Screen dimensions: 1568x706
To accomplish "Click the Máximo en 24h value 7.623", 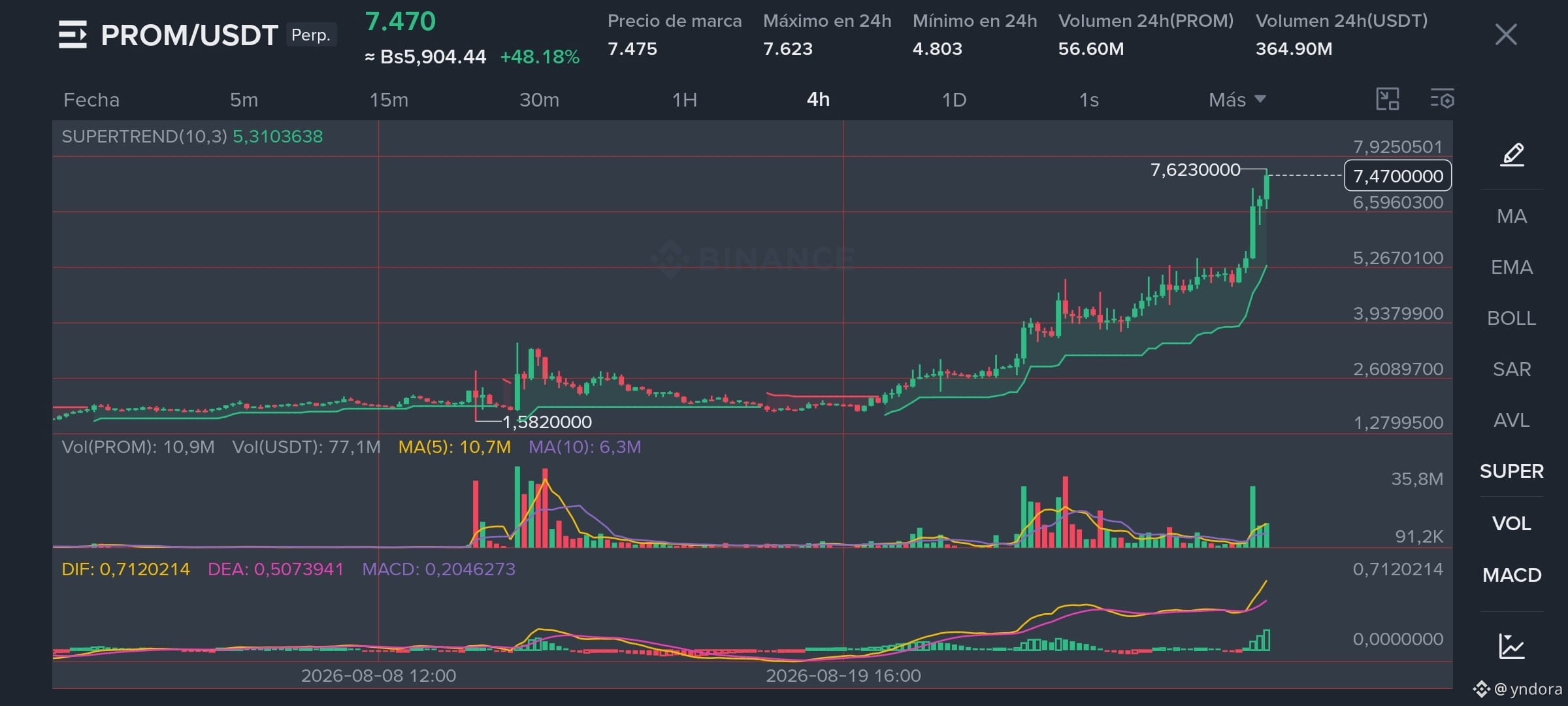I will click(x=788, y=49).
